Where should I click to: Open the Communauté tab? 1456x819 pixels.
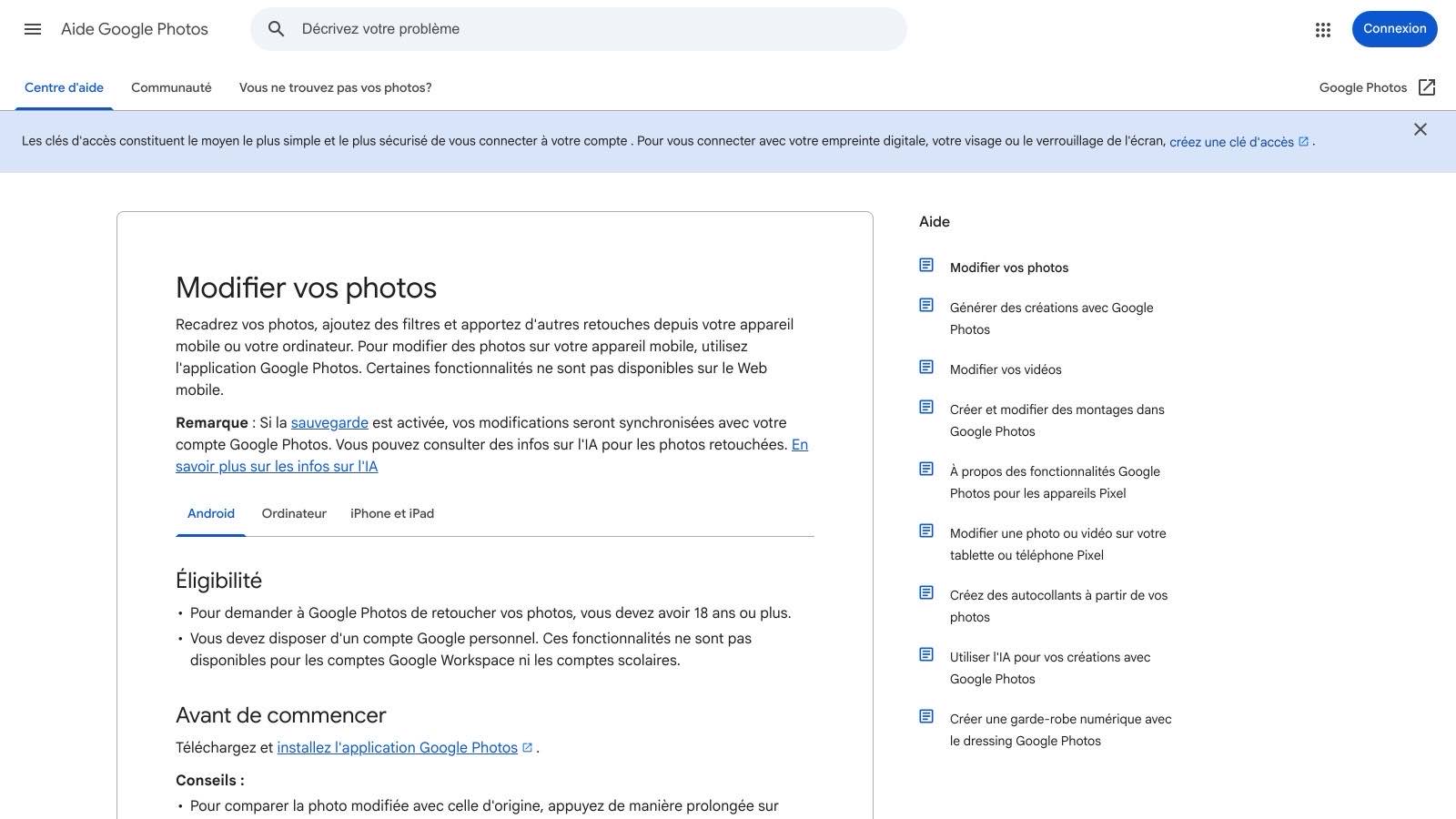[171, 87]
